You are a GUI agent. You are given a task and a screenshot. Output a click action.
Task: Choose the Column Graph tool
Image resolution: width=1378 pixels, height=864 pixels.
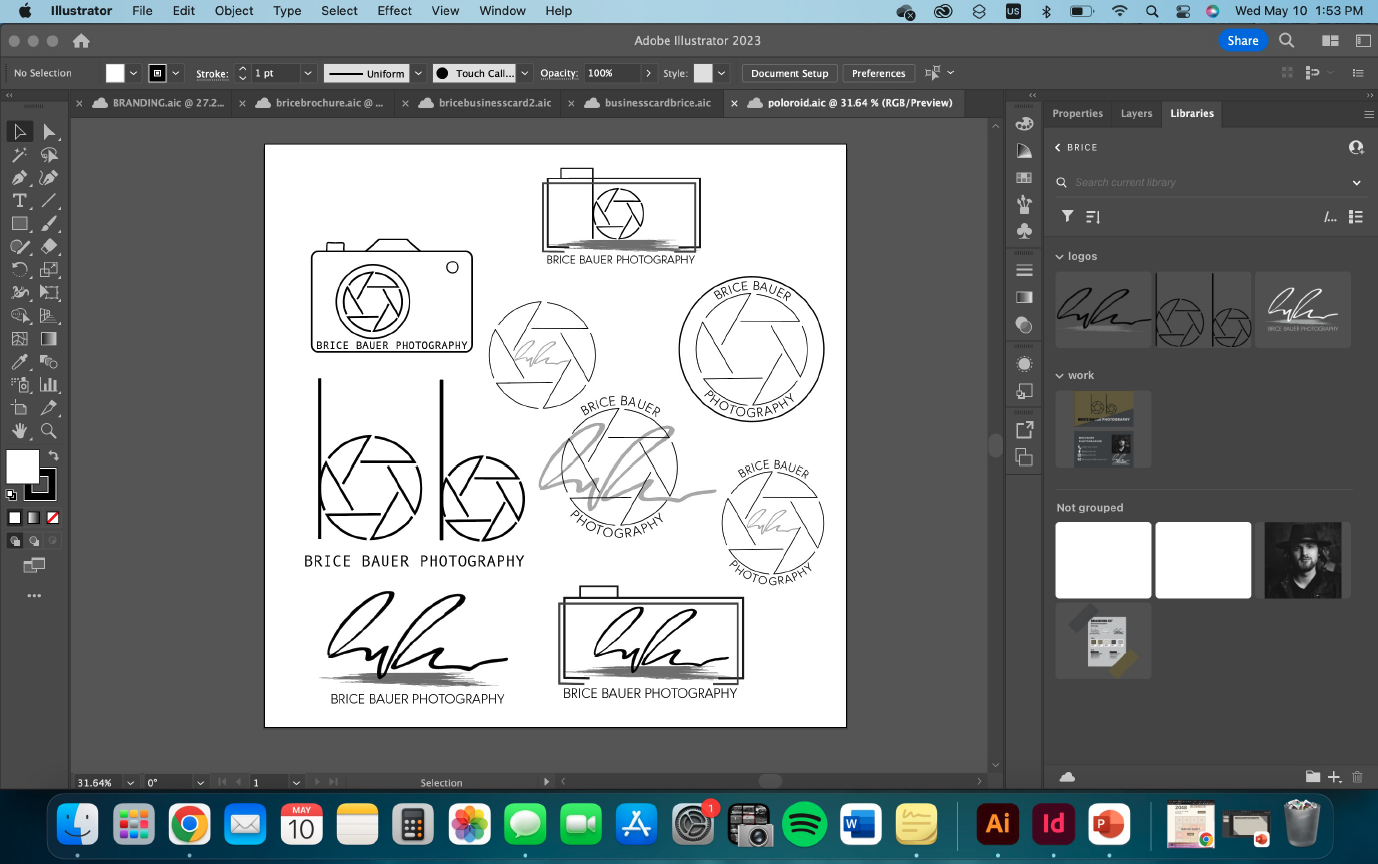tap(49, 385)
